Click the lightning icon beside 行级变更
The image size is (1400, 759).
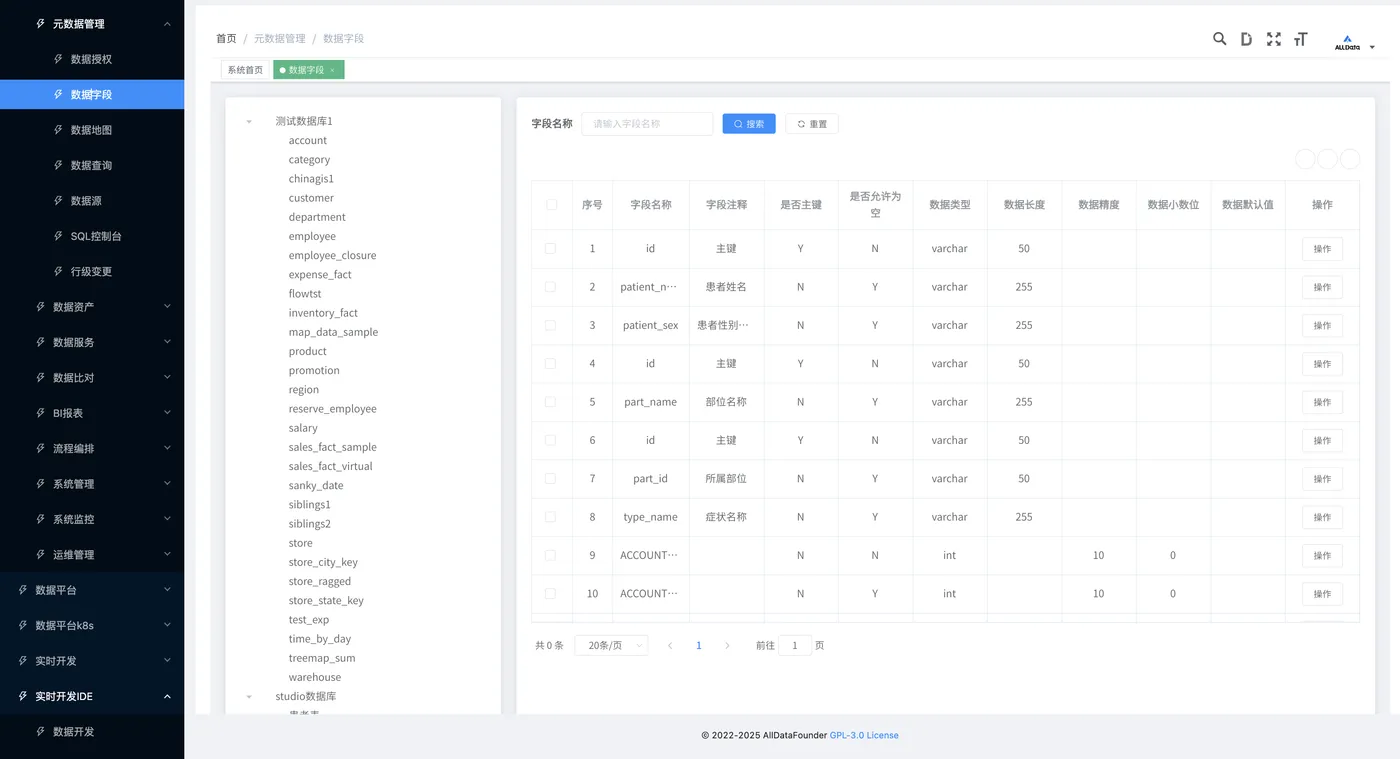(58, 271)
